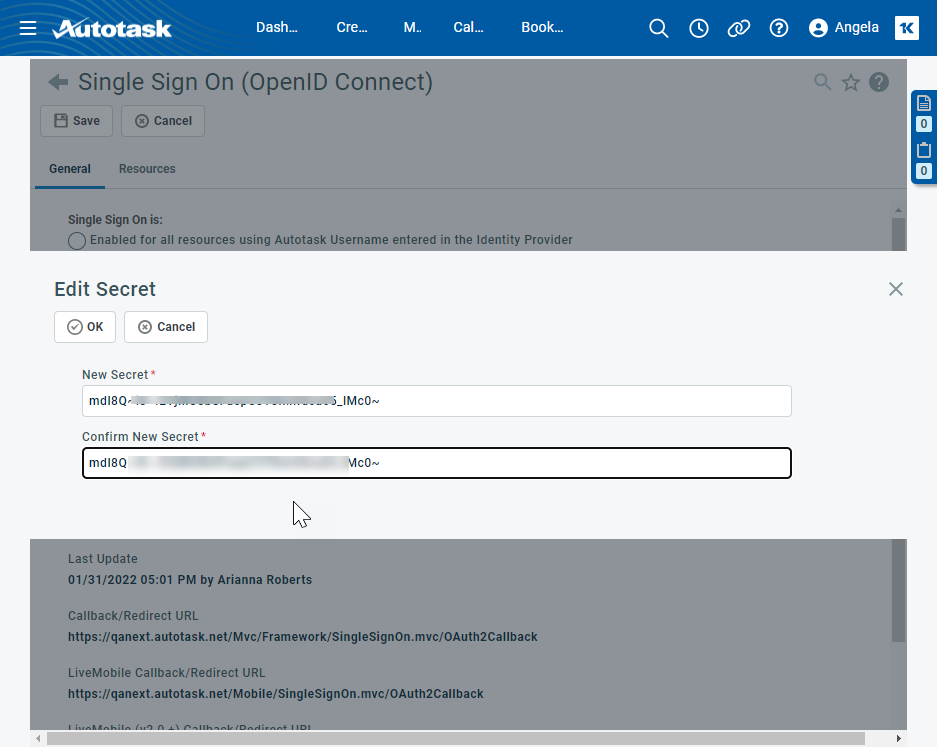937x747 pixels.
Task: Open the menu labeled M..
Action: (412, 27)
